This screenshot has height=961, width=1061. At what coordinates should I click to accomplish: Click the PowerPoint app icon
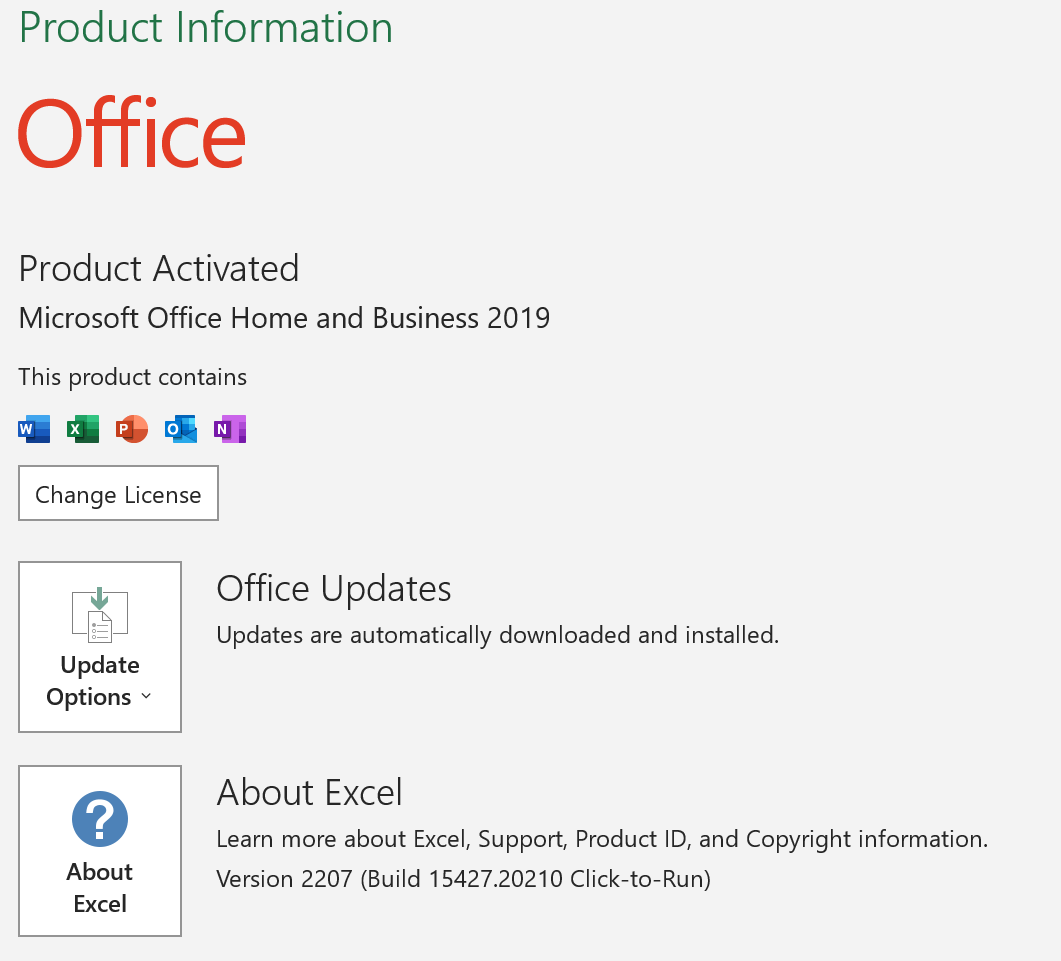[132, 429]
